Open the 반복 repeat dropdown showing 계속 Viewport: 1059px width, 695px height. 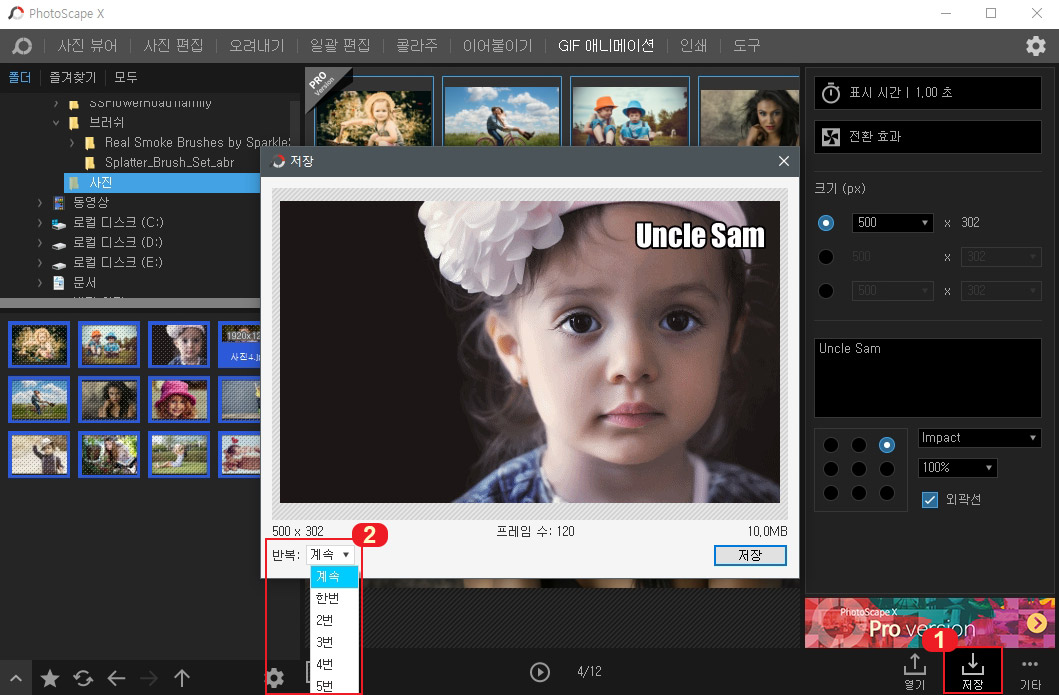[330, 555]
